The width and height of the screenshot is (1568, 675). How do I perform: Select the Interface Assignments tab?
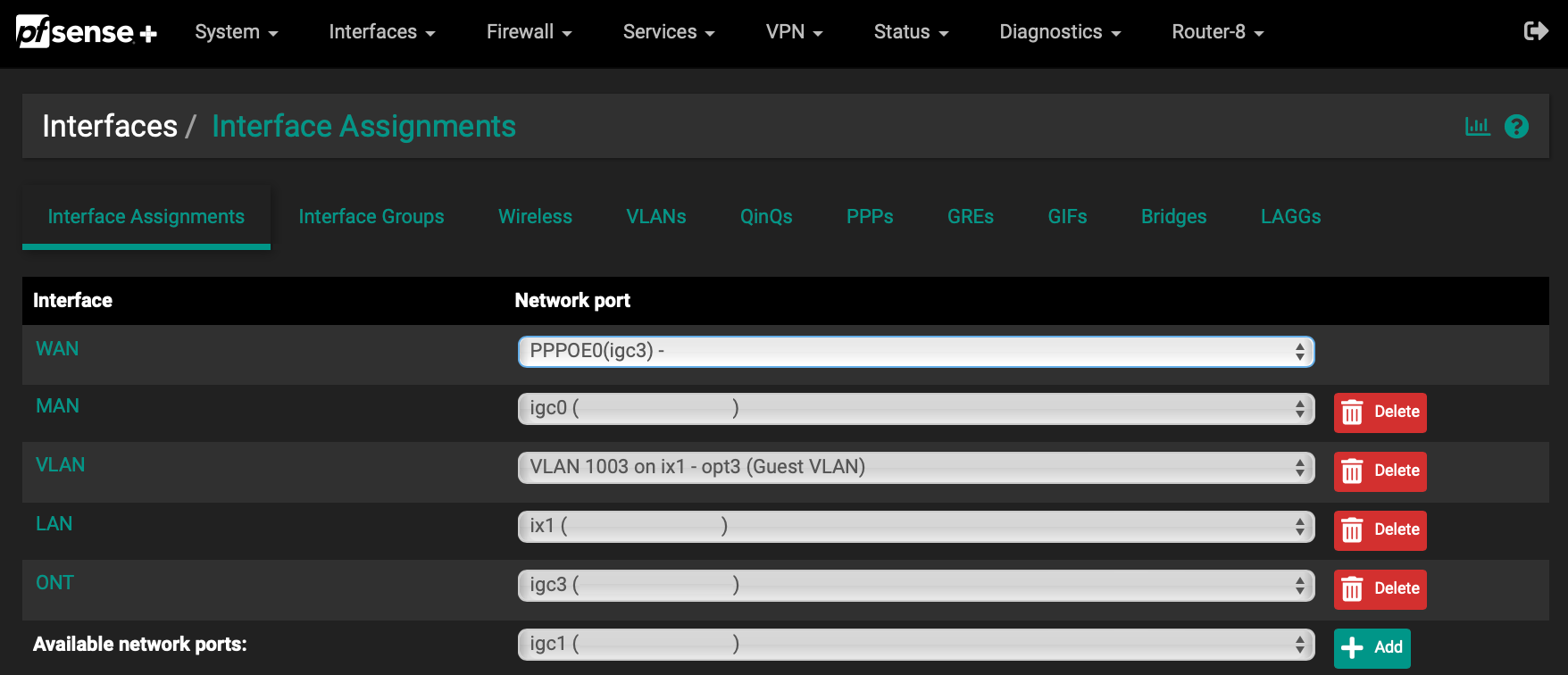tap(146, 217)
